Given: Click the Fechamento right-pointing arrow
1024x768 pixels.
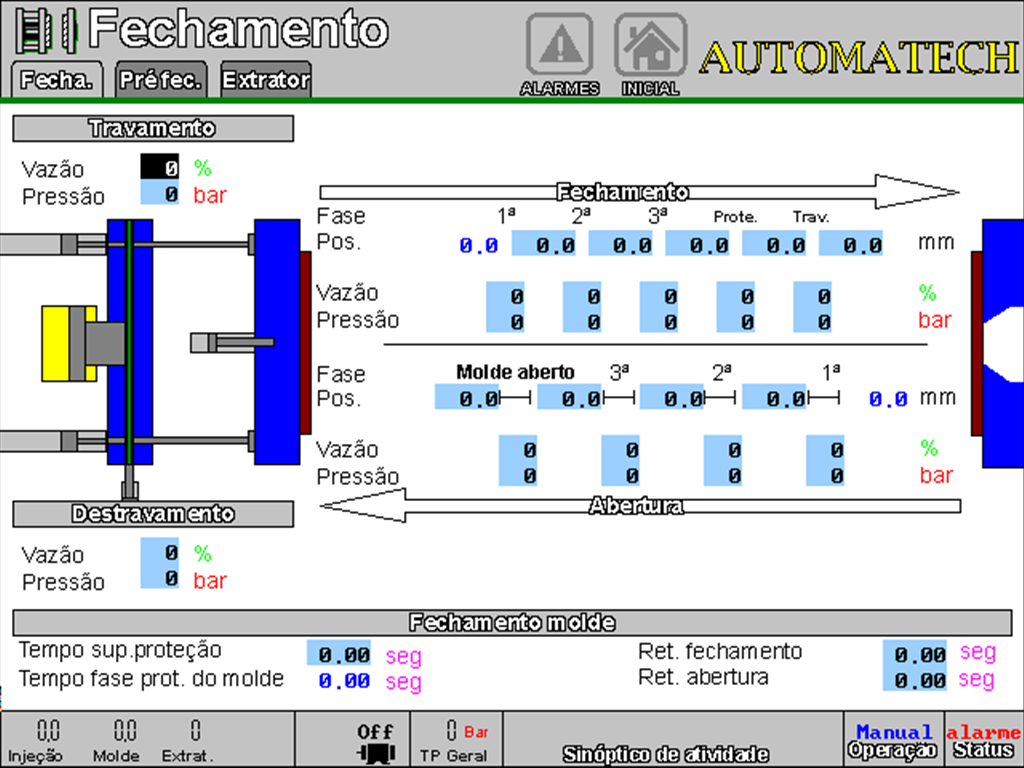Looking at the screenshot, I should 638,191.
